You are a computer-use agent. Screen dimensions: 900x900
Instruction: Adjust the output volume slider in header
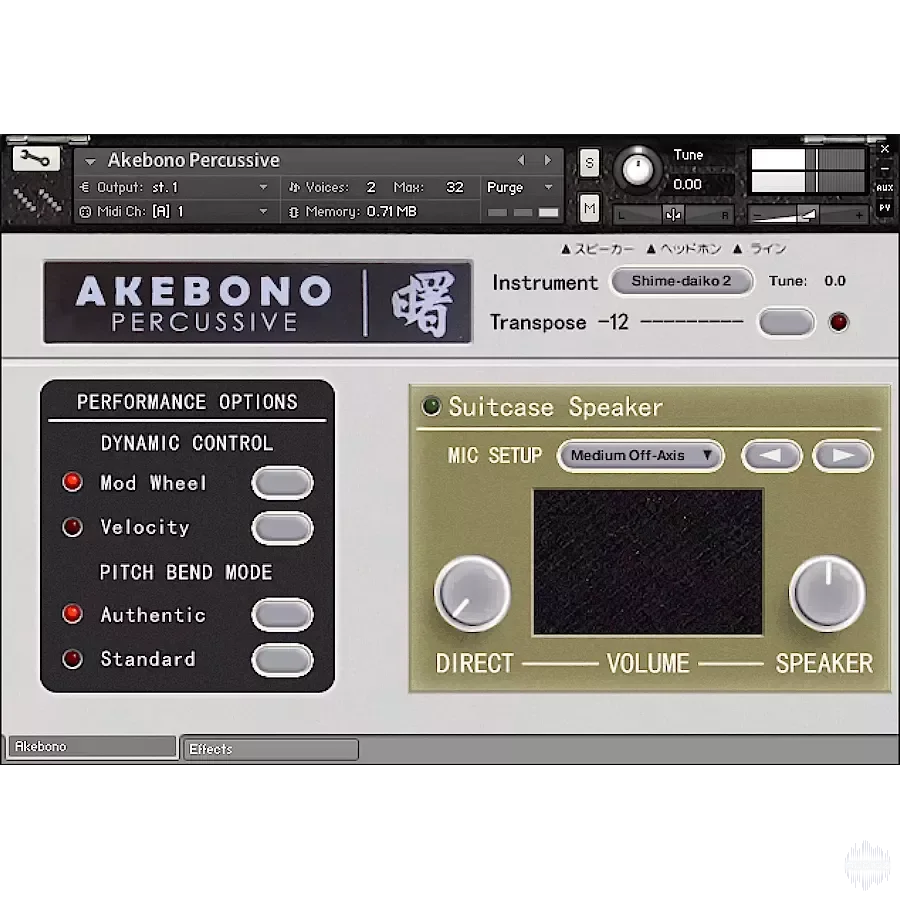click(x=807, y=215)
